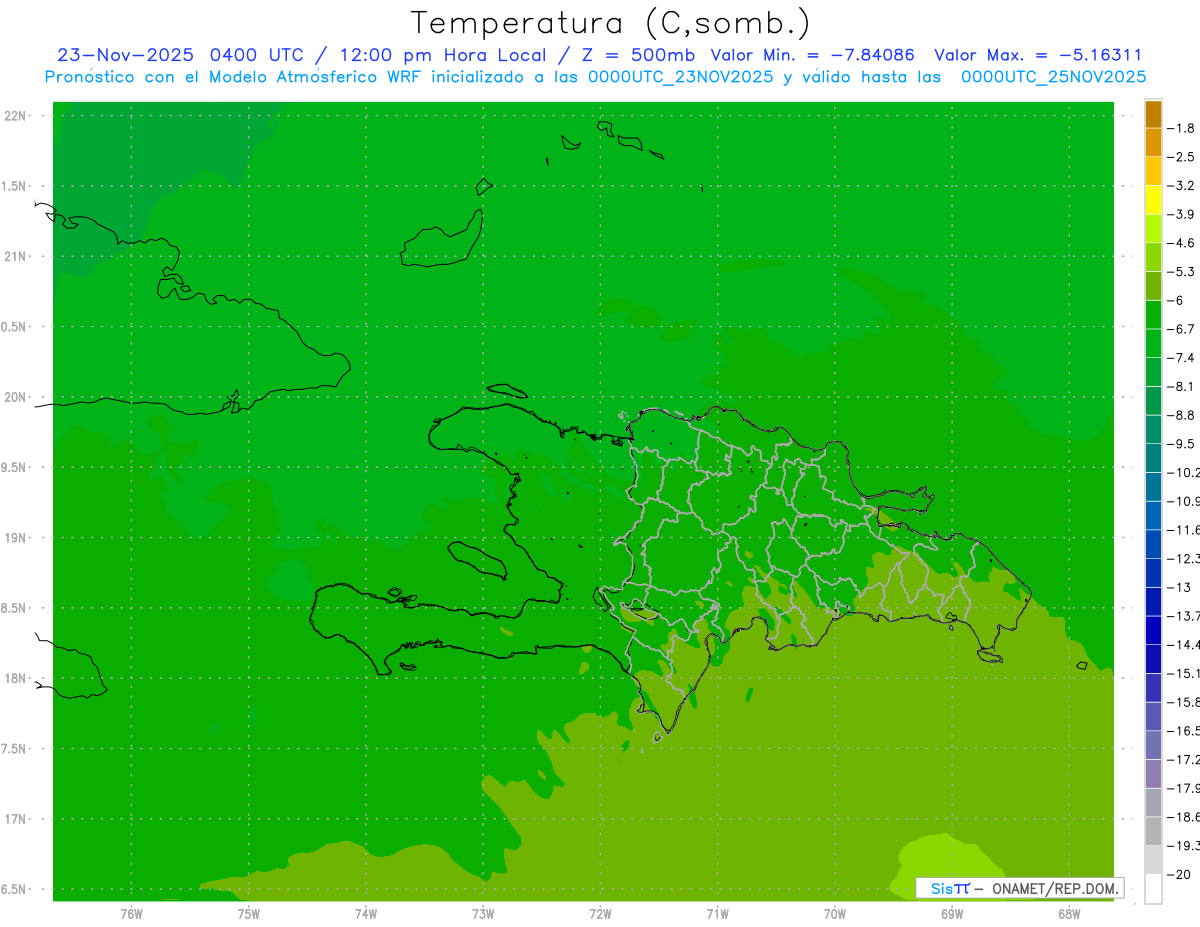Pick the dark blue swatch between -13.7 and -14.4
The image size is (1200, 927).
tap(1153, 630)
